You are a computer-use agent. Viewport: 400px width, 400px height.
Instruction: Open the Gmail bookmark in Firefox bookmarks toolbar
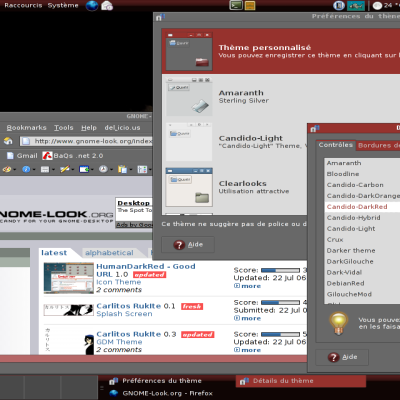(22, 156)
